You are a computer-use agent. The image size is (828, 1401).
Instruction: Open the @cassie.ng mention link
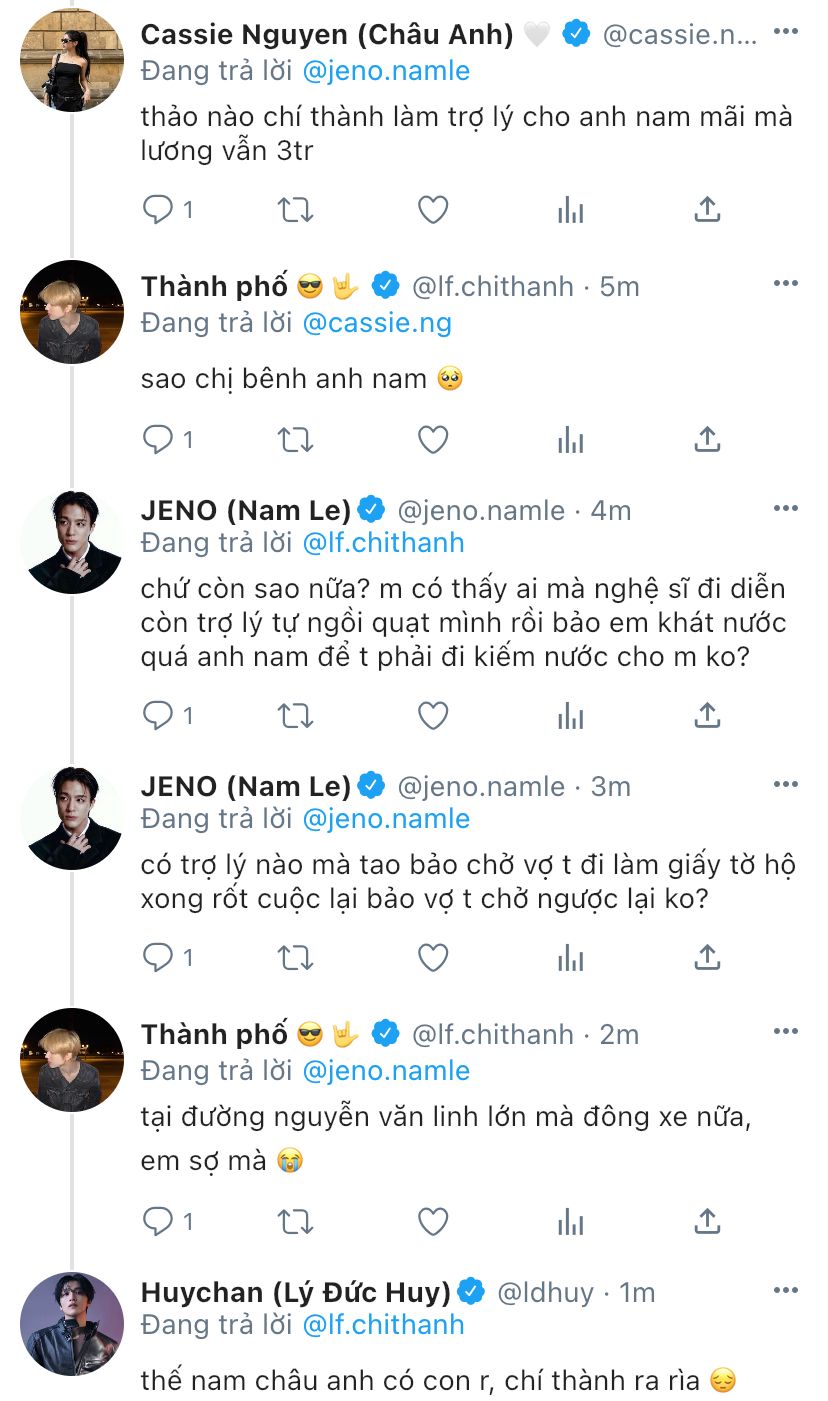point(376,323)
